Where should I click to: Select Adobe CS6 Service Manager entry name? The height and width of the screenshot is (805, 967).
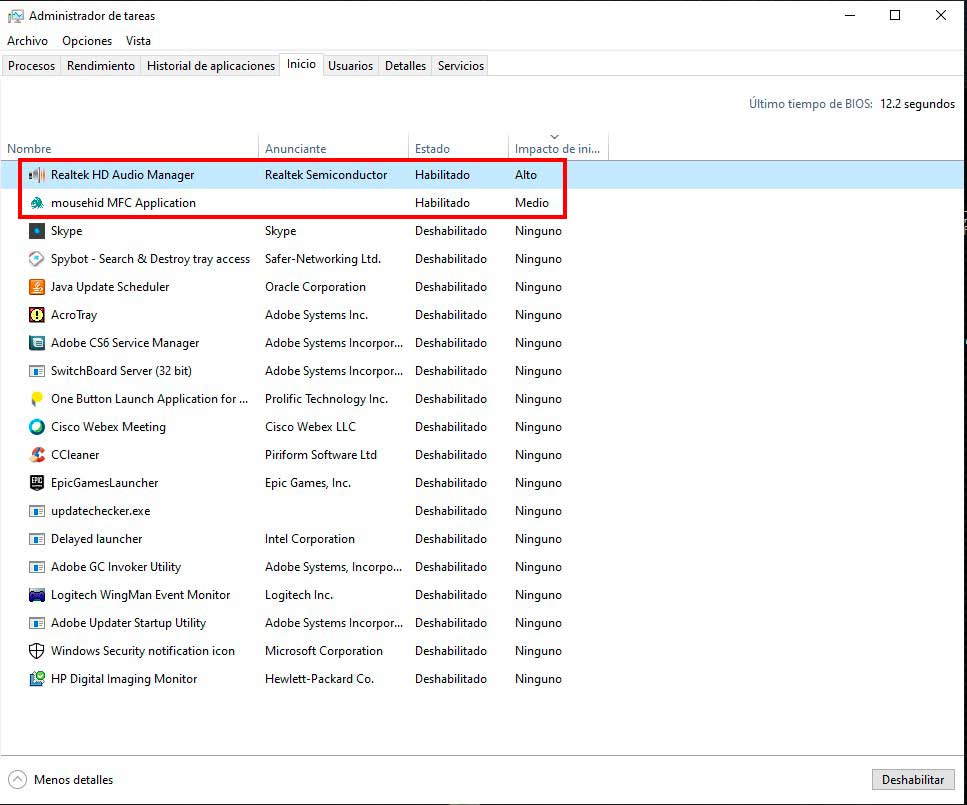125,343
